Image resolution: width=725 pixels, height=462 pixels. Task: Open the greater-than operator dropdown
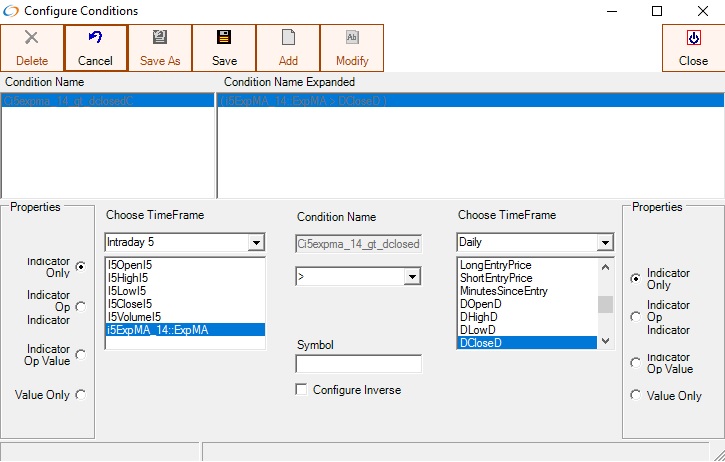tap(411, 276)
